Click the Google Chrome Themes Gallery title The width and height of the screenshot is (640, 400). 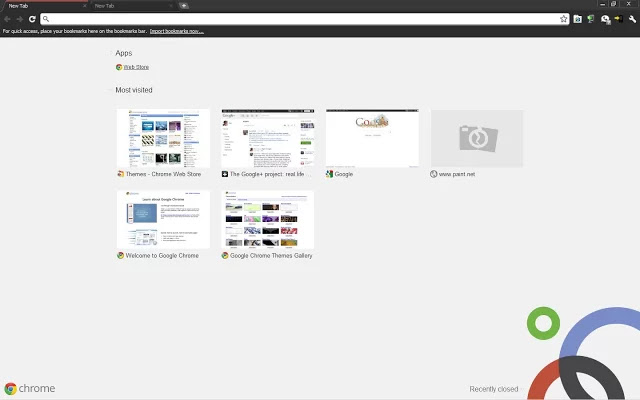pos(271,256)
